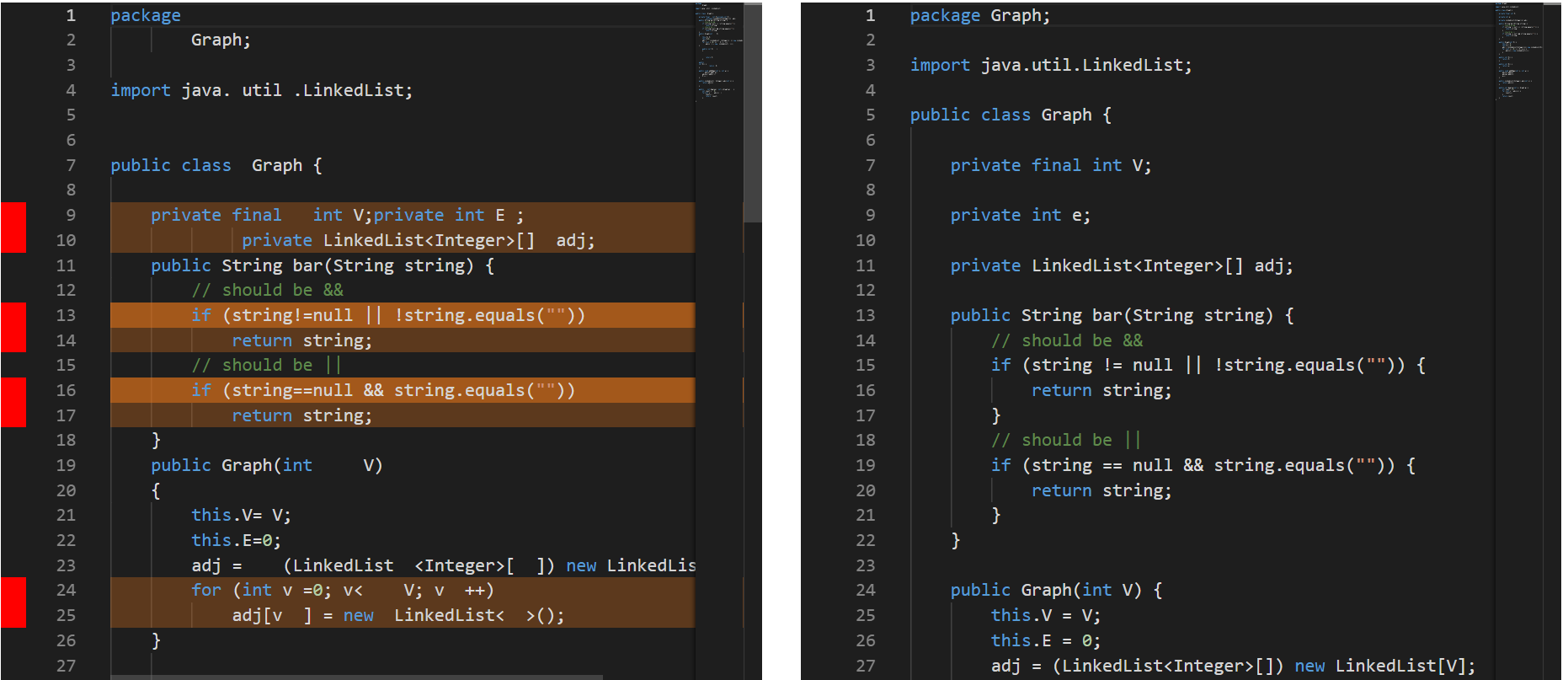Select line number 13 in right editor

[x=866, y=315]
